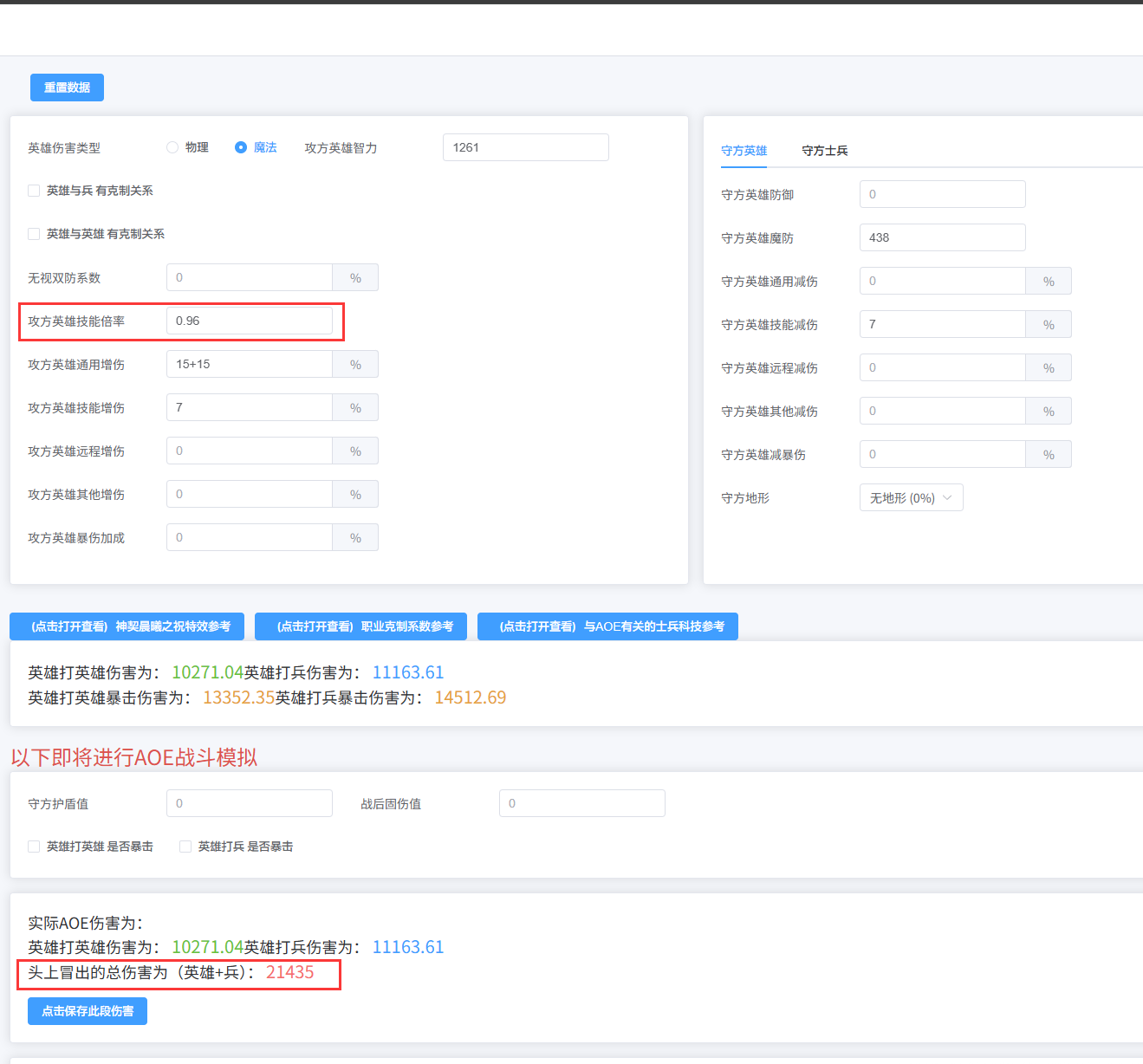This screenshot has height=1064, width=1143.
Task: Click the total damage value 21435
Action: [x=289, y=972]
